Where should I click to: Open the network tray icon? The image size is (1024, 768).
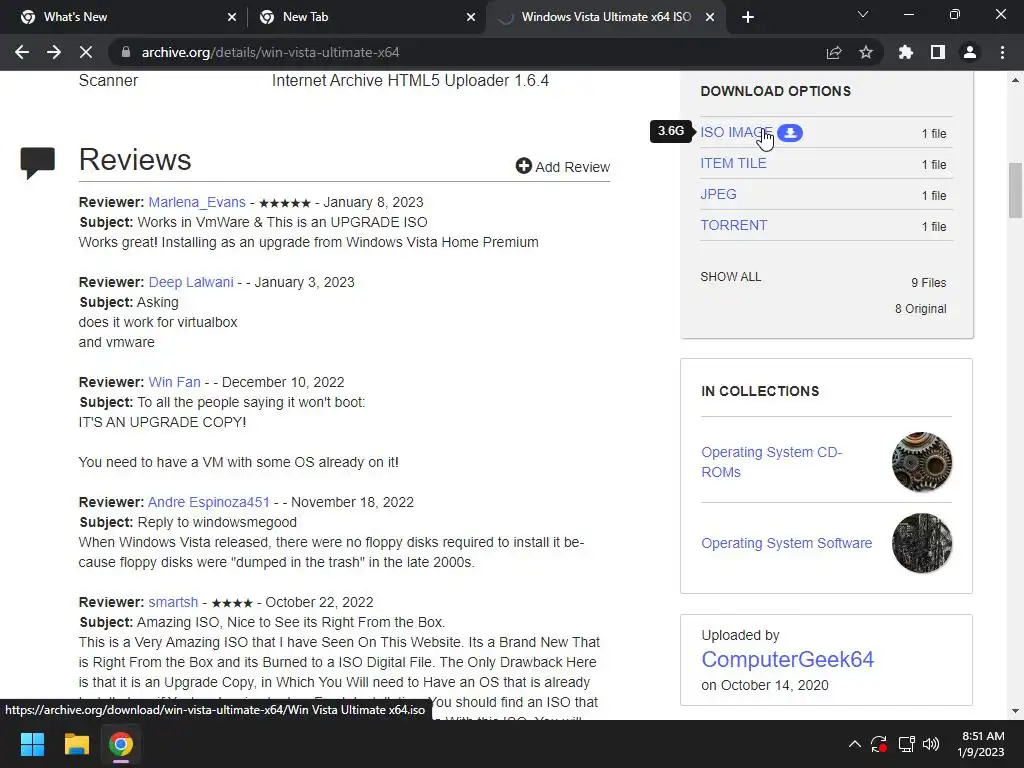906,744
